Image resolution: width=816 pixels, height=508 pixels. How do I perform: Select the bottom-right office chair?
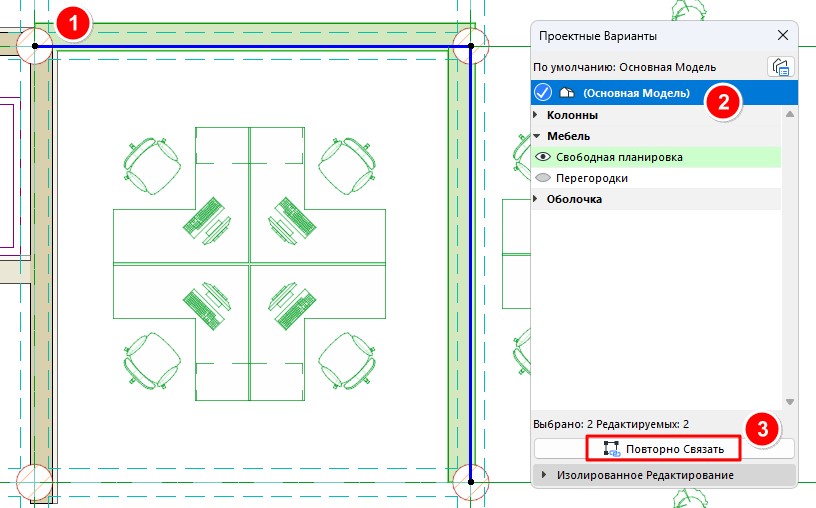[x=348, y=361]
